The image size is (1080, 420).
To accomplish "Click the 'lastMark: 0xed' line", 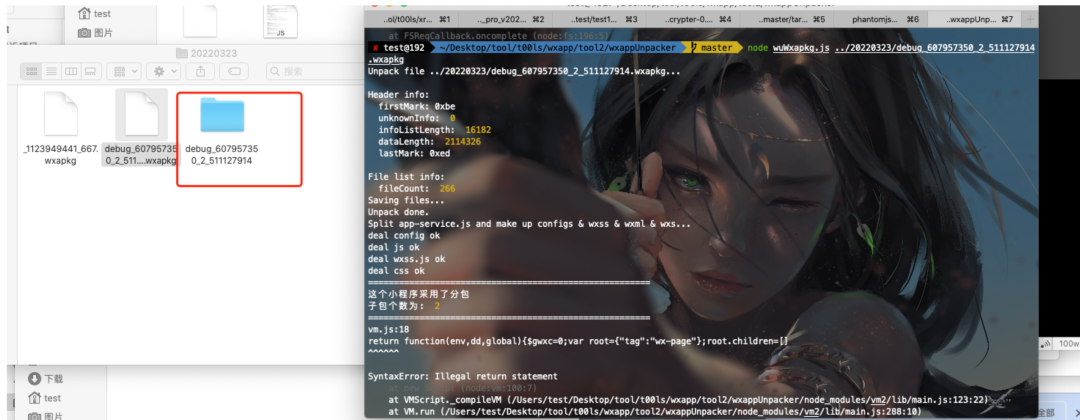I will [x=414, y=153].
